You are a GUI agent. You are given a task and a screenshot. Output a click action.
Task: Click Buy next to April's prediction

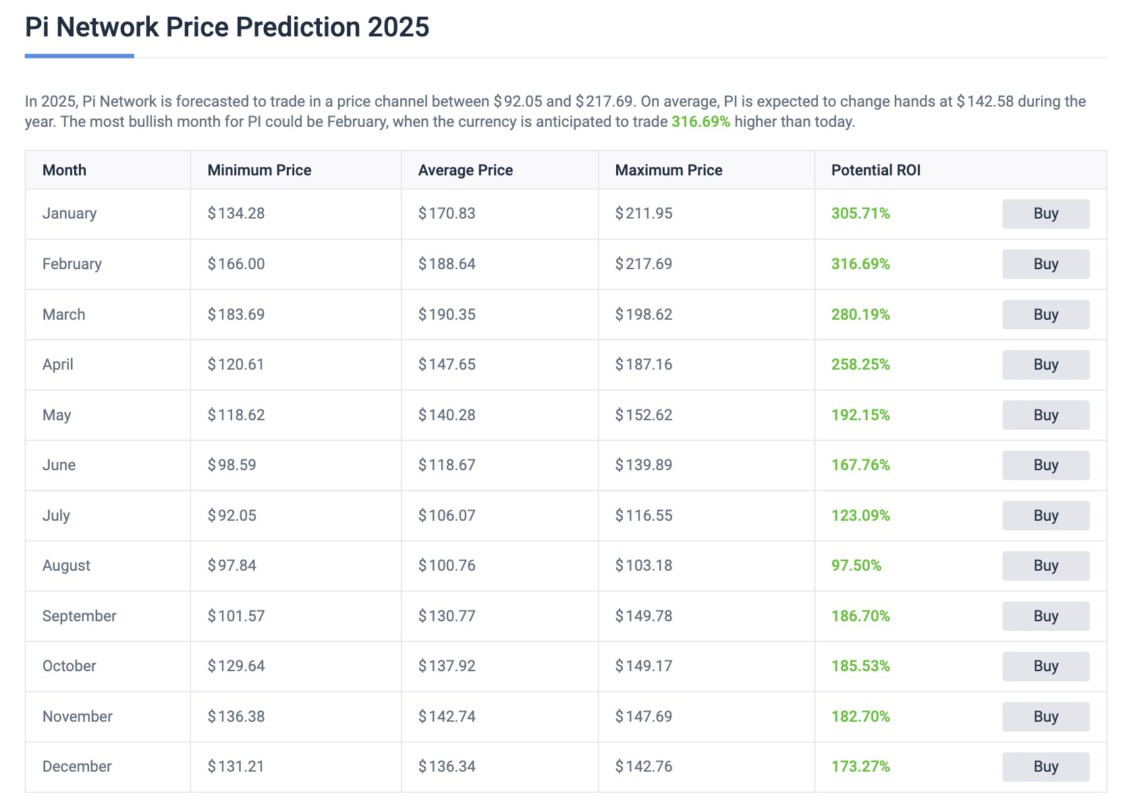pos(1046,364)
